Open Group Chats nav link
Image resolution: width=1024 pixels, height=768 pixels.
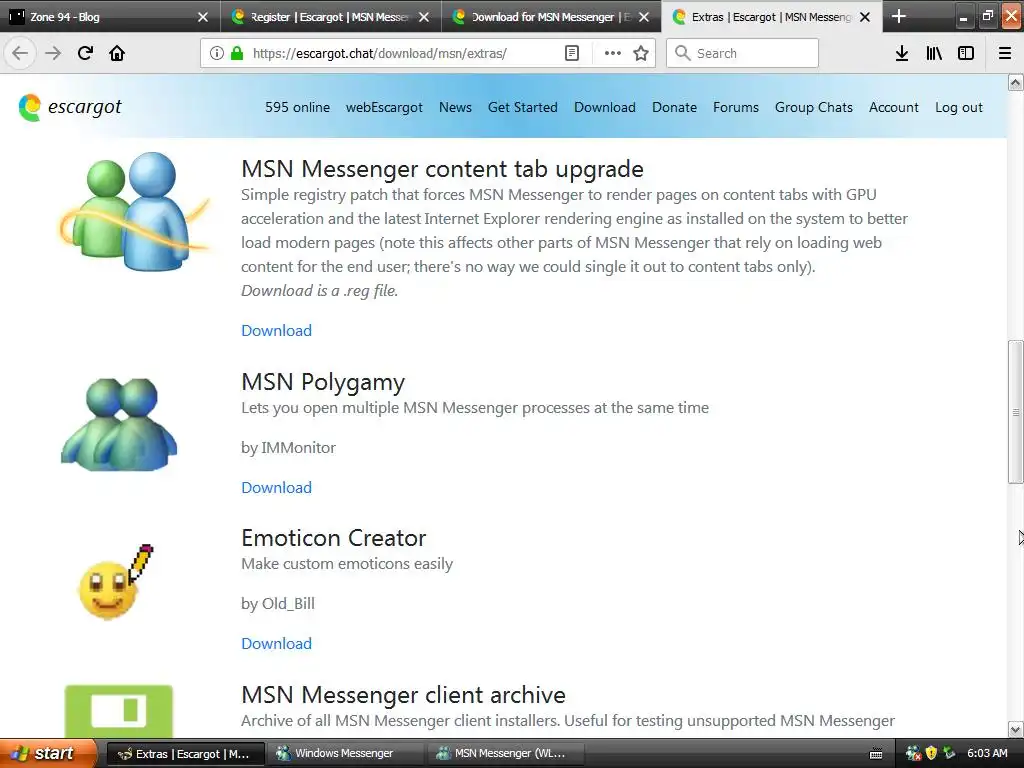tap(814, 107)
